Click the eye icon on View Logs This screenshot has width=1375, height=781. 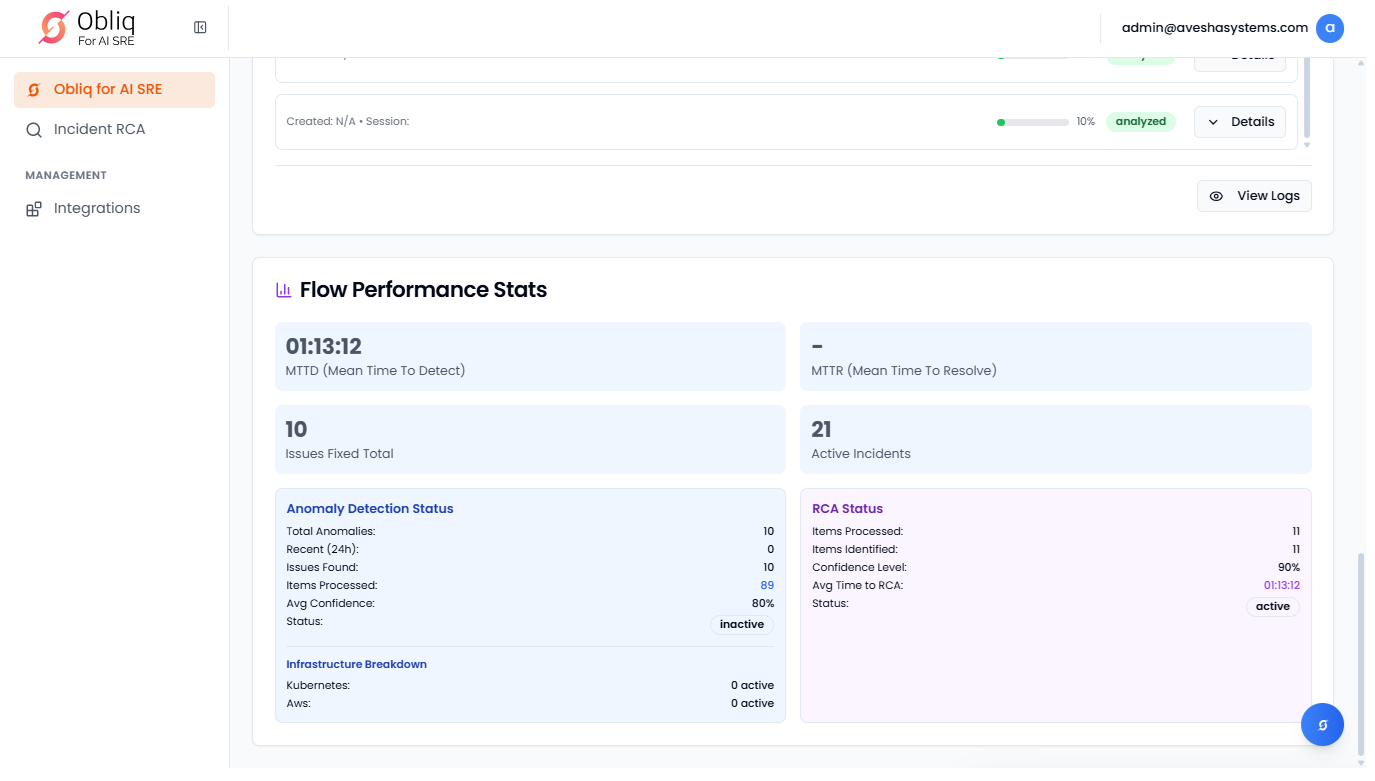coord(1216,196)
